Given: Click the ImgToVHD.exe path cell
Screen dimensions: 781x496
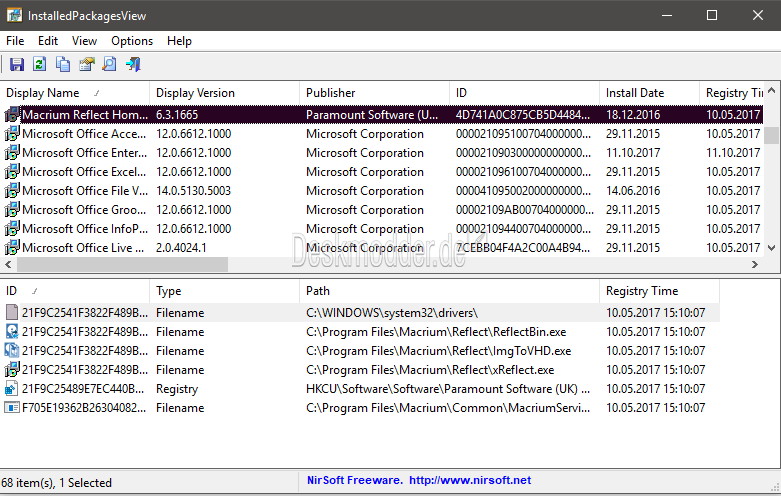Looking at the screenshot, I should [x=438, y=351].
